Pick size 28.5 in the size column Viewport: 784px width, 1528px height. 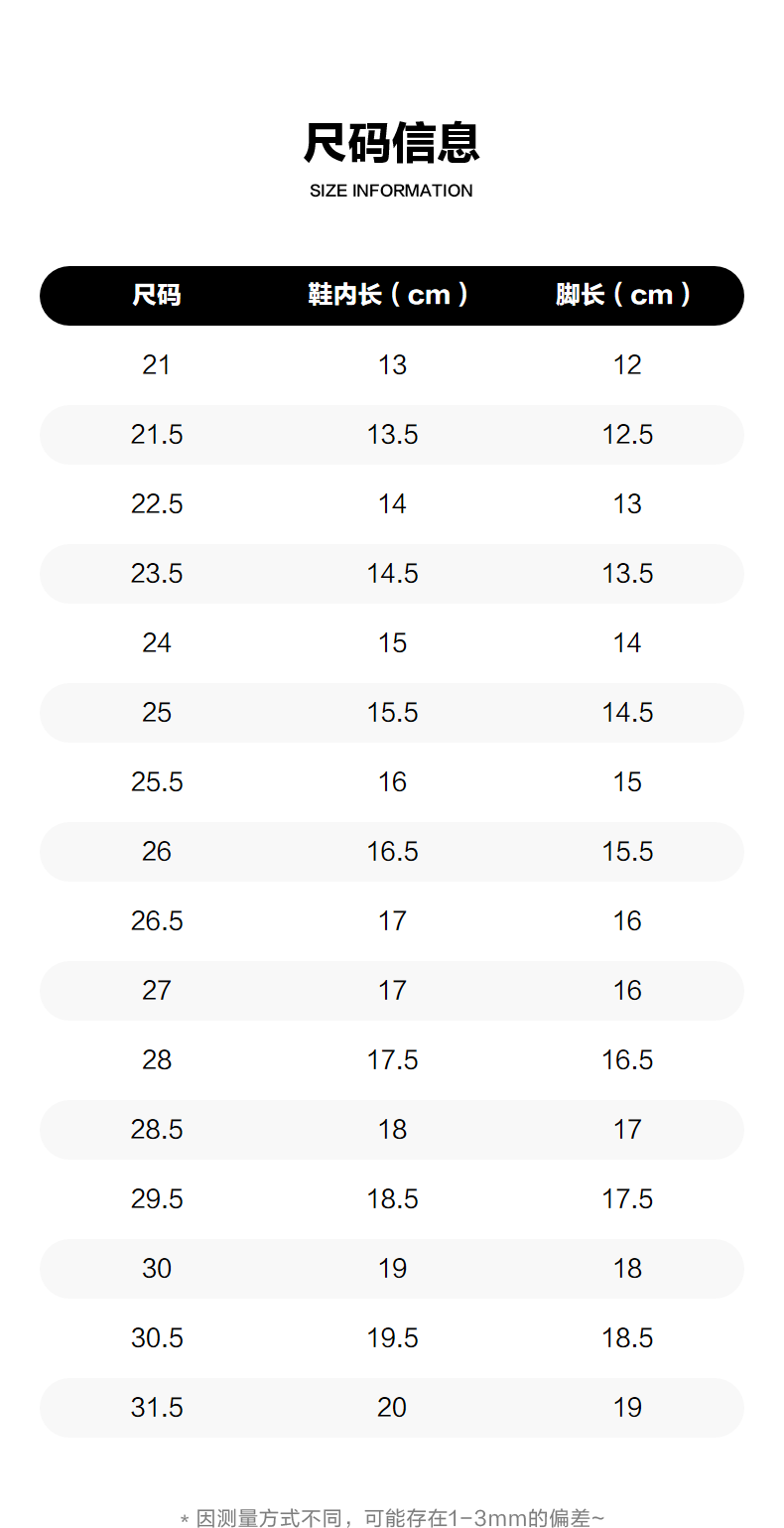pos(157,1130)
